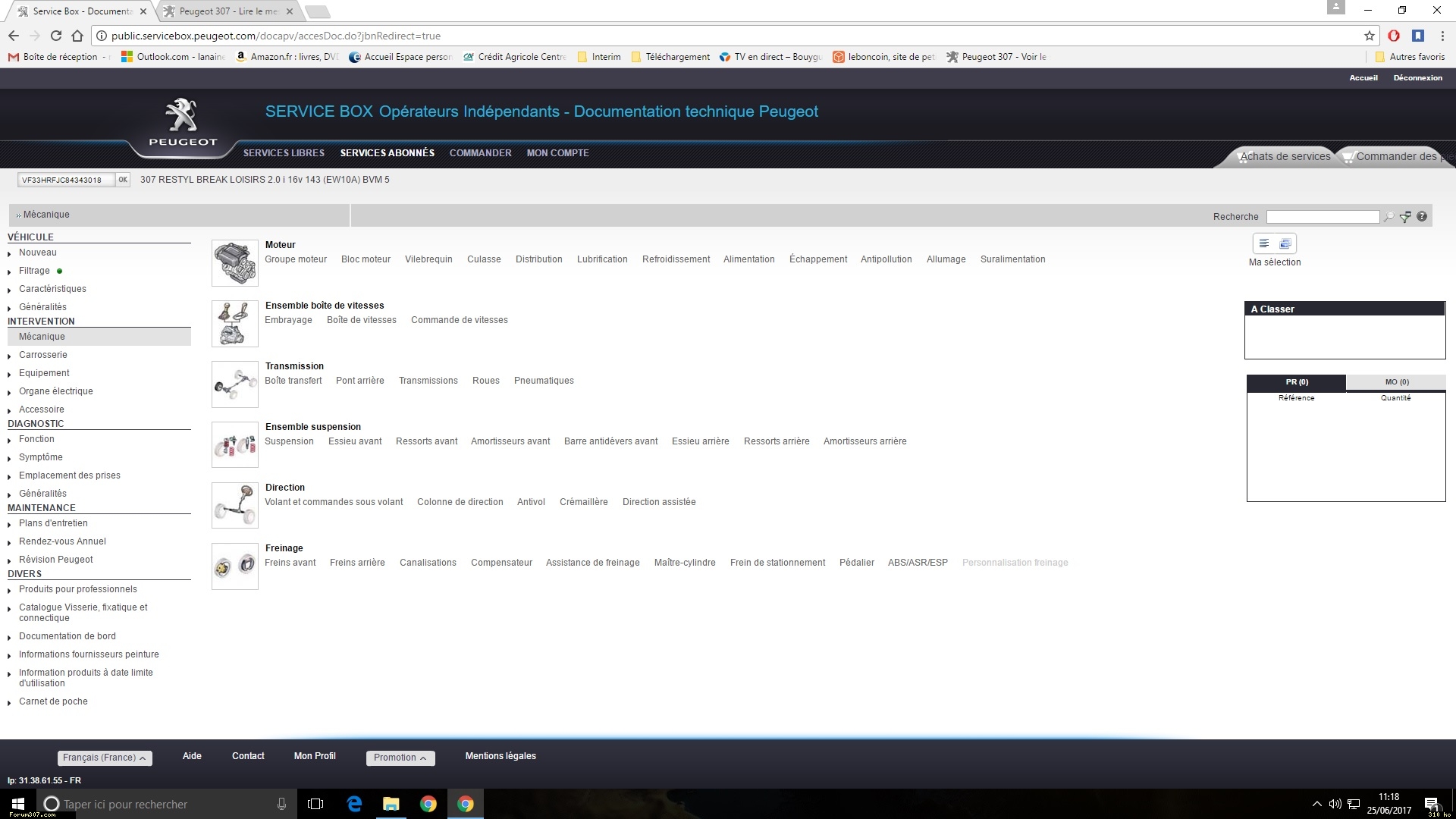Open the Freinage brake discs thumbnail
Viewport: 1456px width, 819px height.
(235, 566)
